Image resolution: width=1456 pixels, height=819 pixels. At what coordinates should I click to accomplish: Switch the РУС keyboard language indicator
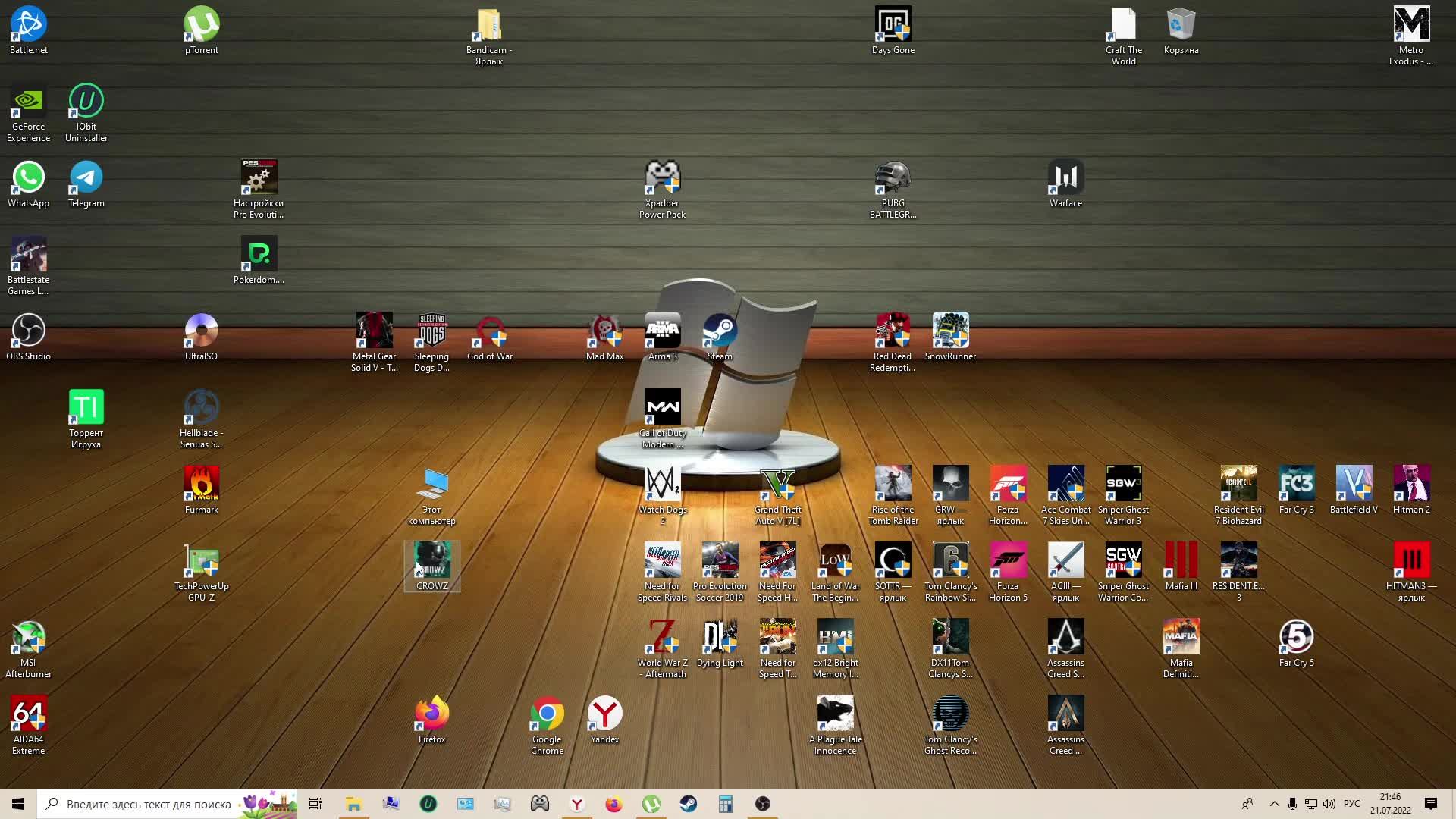pyautogui.click(x=1351, y=804)
